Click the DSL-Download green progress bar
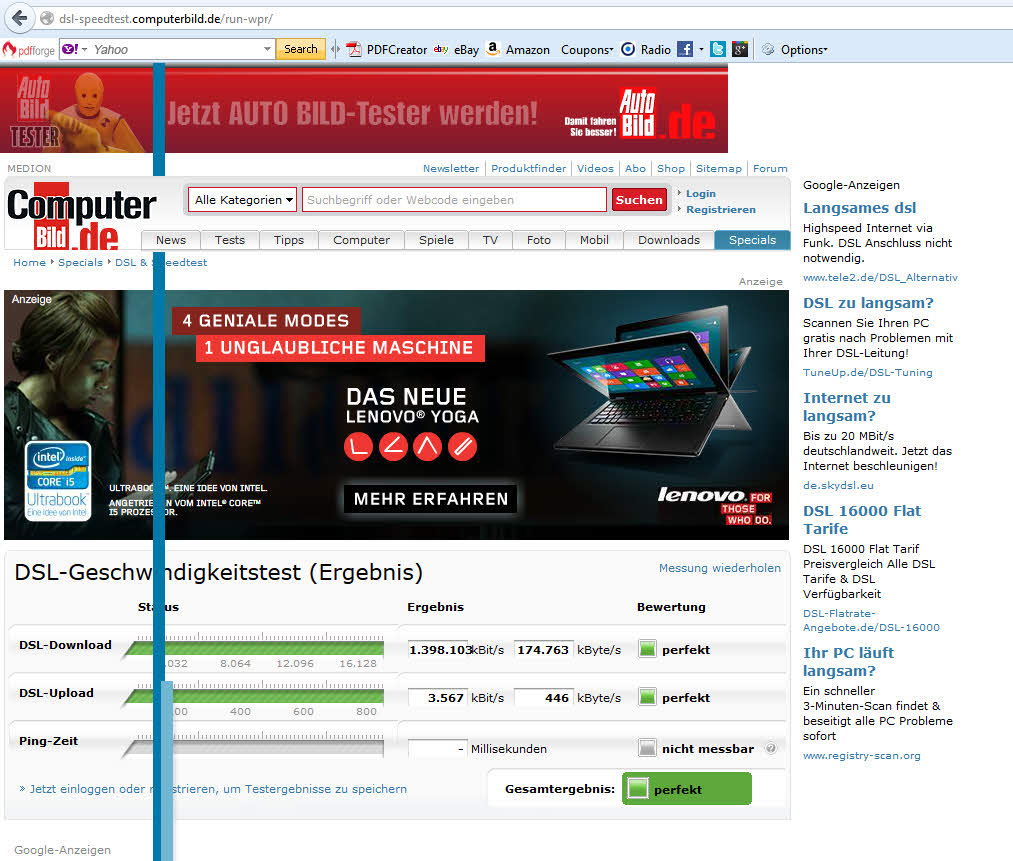The image size is (1013, 861). click(x=254, y=648)
